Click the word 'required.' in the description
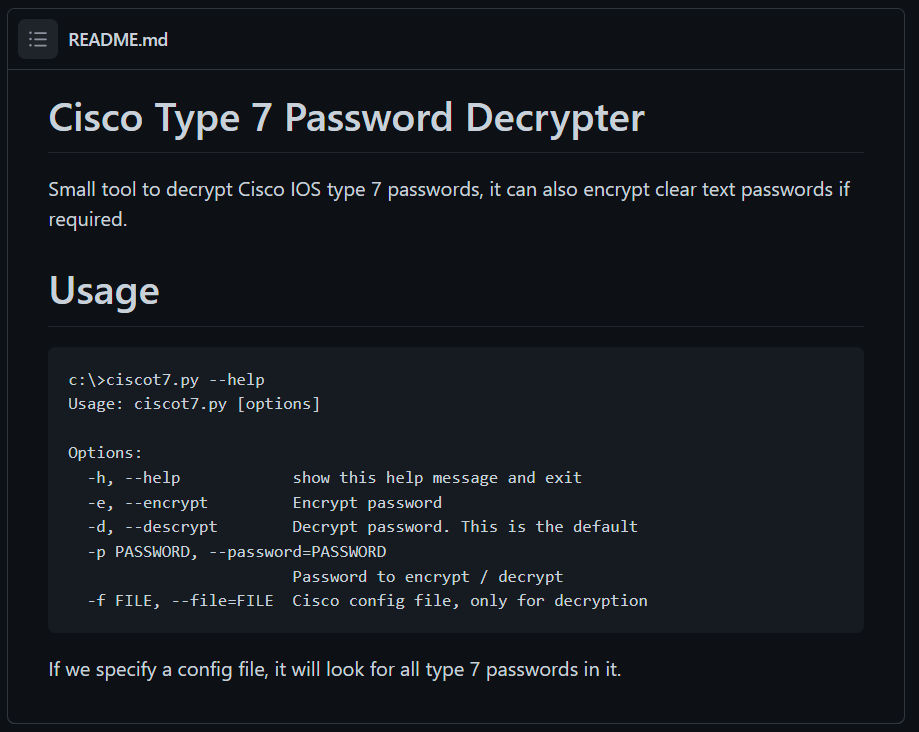The height and width of the screenshot is (732, 919). pyautogui.click(x=88, y=219)
